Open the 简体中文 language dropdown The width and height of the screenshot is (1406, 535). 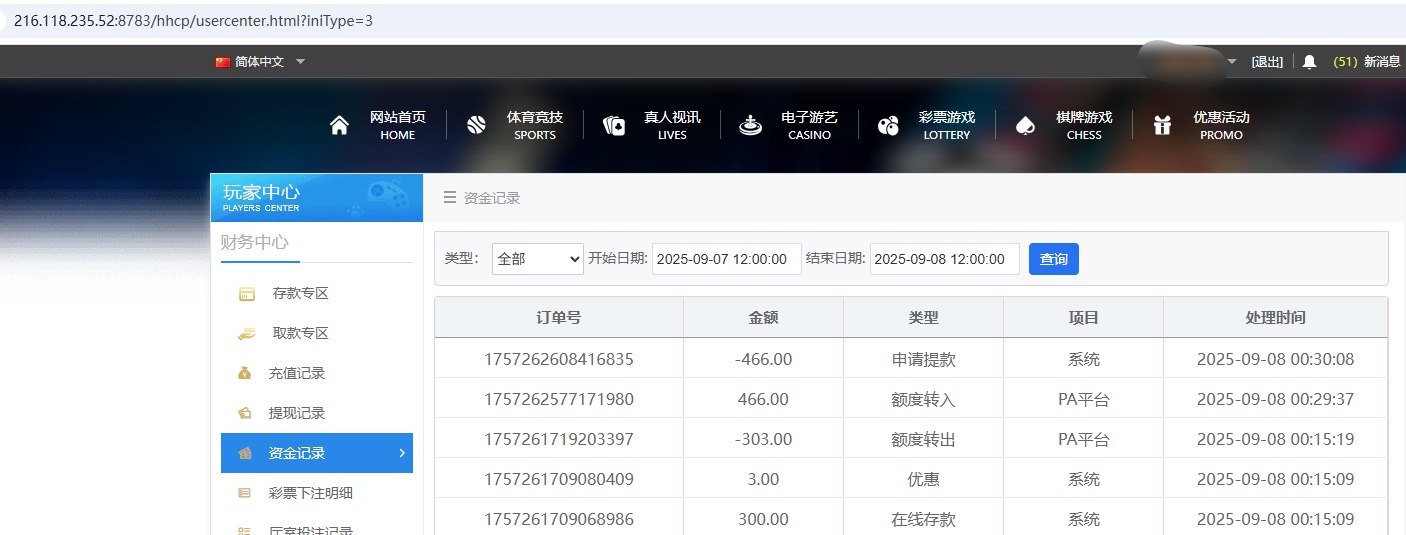[260, 62]
